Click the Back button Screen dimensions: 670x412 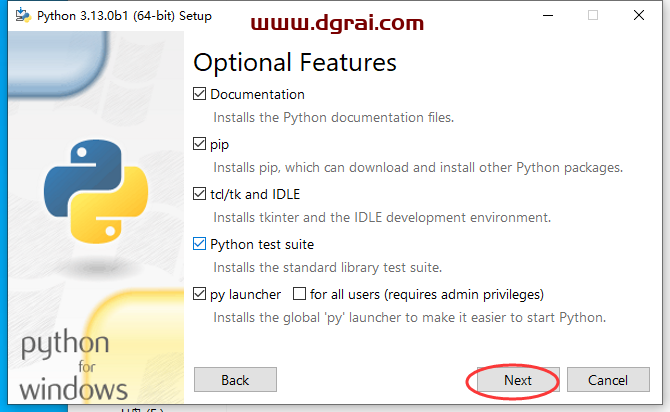click(235, 380)
